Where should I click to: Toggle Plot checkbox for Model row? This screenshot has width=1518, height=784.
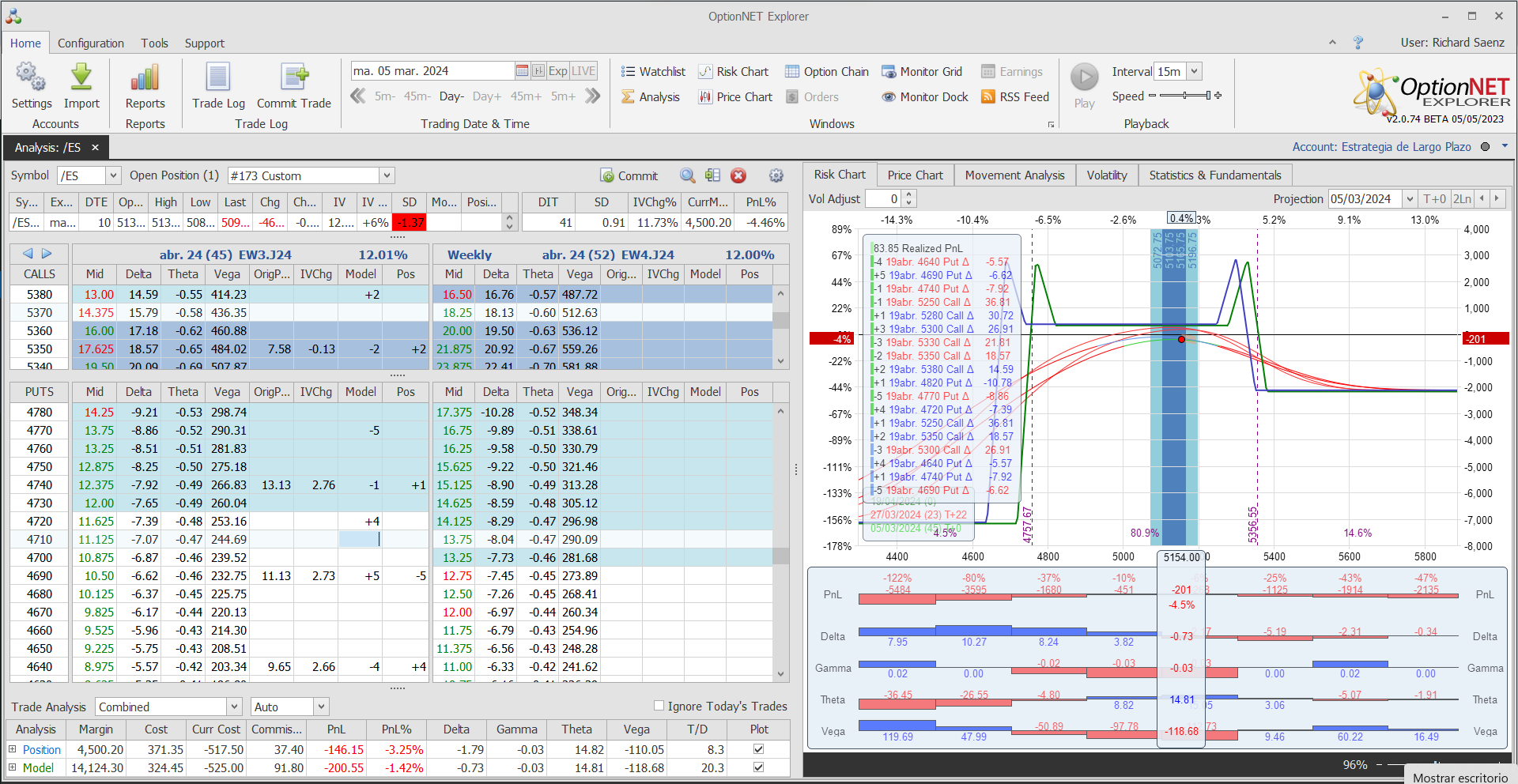(x=759, y=767)
